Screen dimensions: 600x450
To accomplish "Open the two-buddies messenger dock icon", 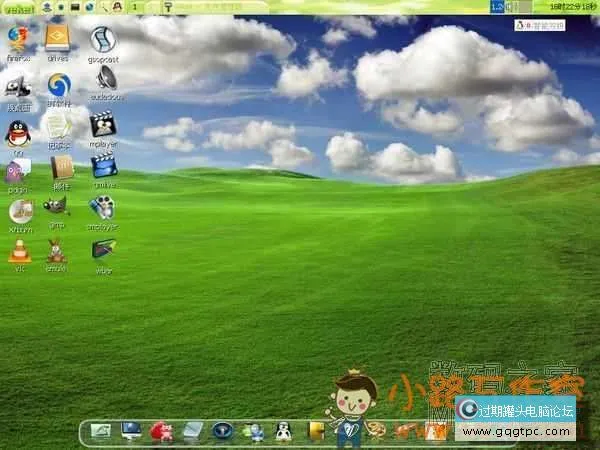I will pos(253,432).
